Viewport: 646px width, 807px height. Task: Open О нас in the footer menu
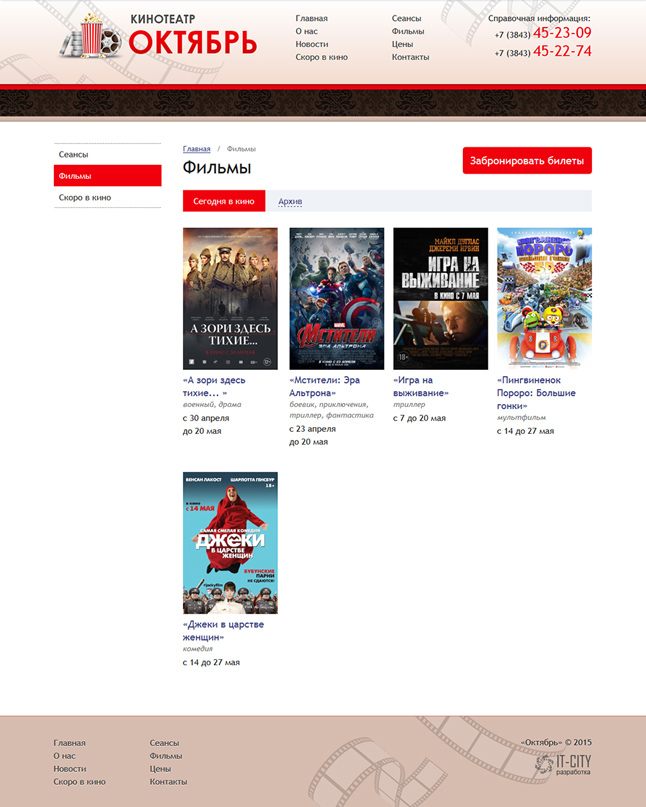point(64,756)
